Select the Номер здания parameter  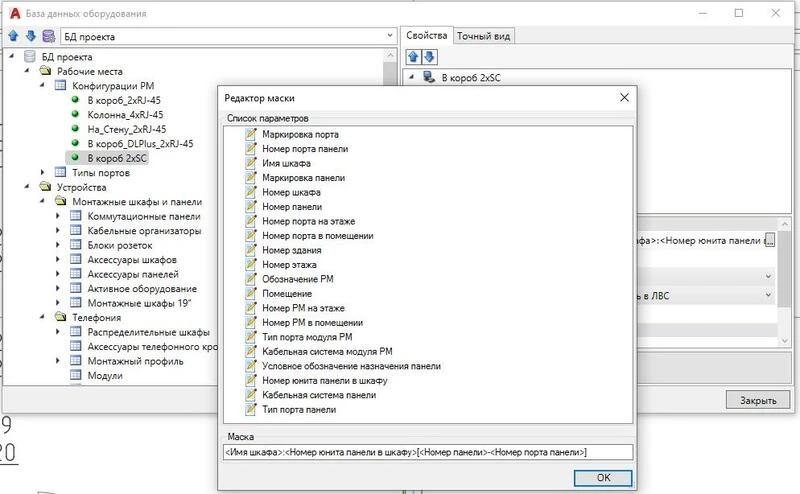tap(291, 250)
